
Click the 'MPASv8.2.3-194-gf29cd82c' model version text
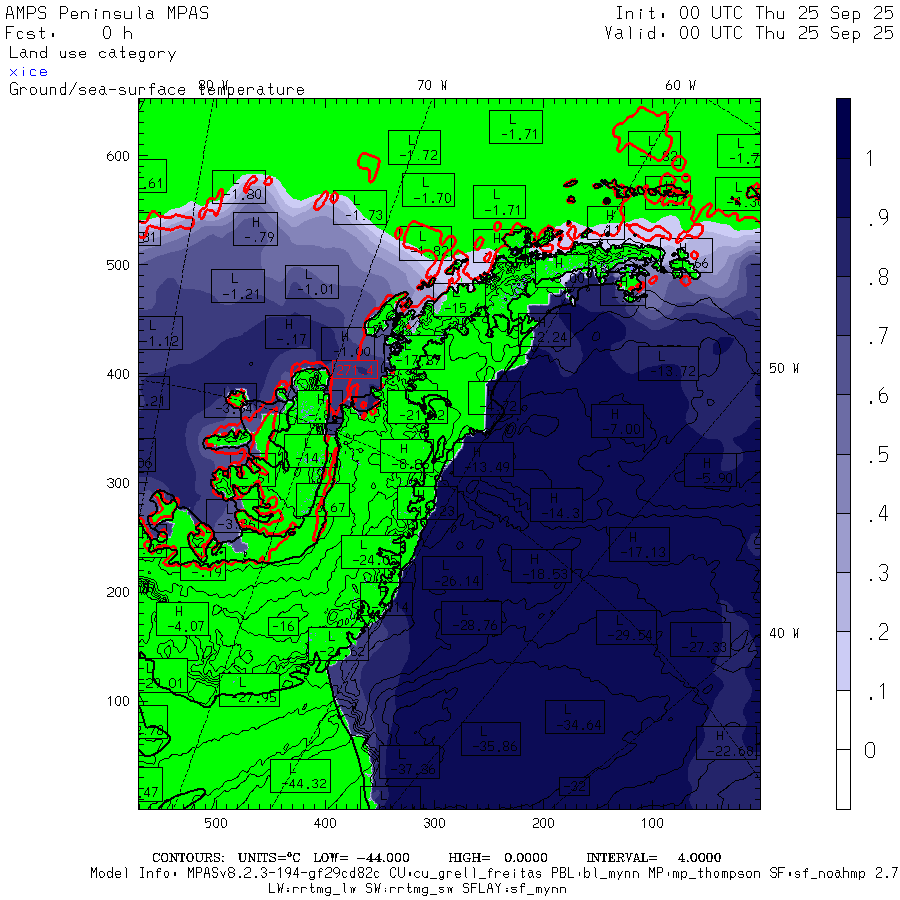point(283,874)
